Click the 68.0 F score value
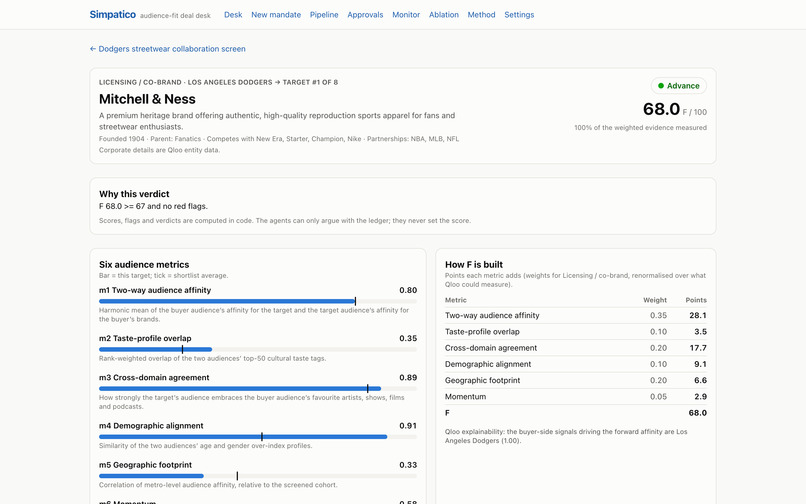Viewport: 806px width, 504px height. [661, 109]
